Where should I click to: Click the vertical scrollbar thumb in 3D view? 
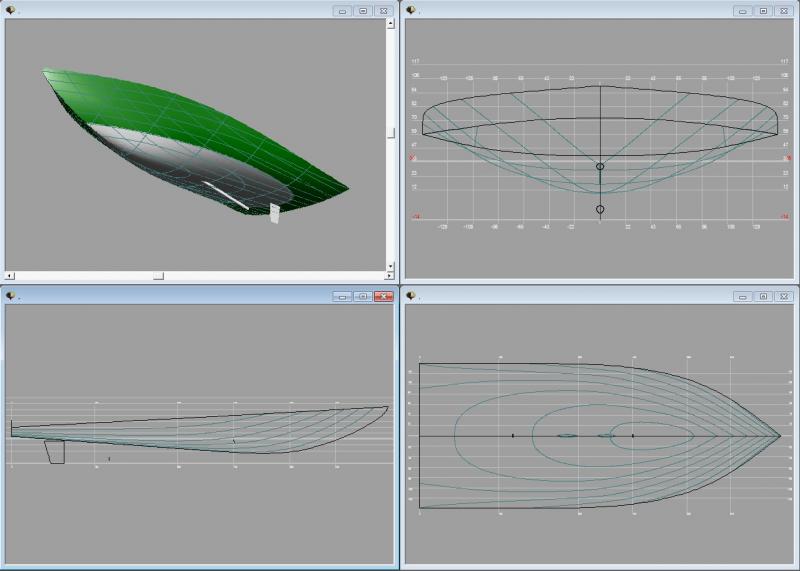click(x=391, y=132)
